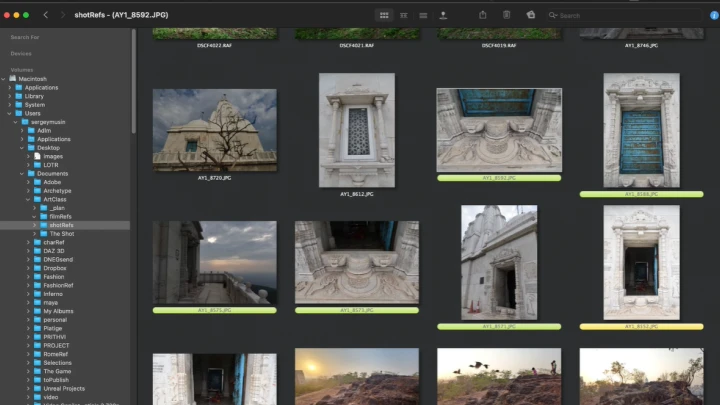Switch to thumbnail grid view

(x=384, y=15)
